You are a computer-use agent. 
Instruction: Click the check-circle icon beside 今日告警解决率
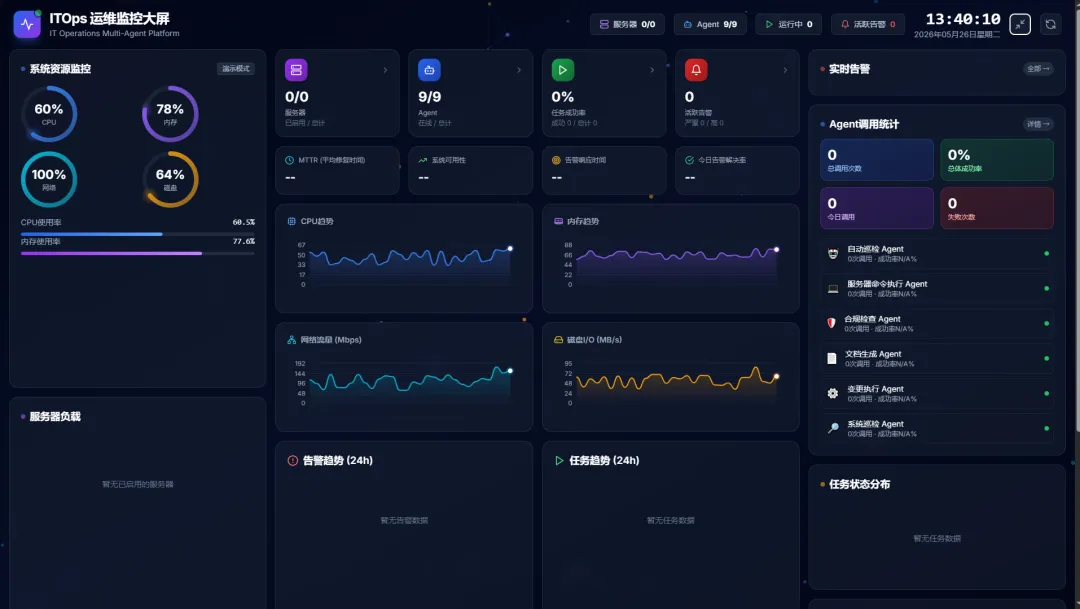click(689, 160)
